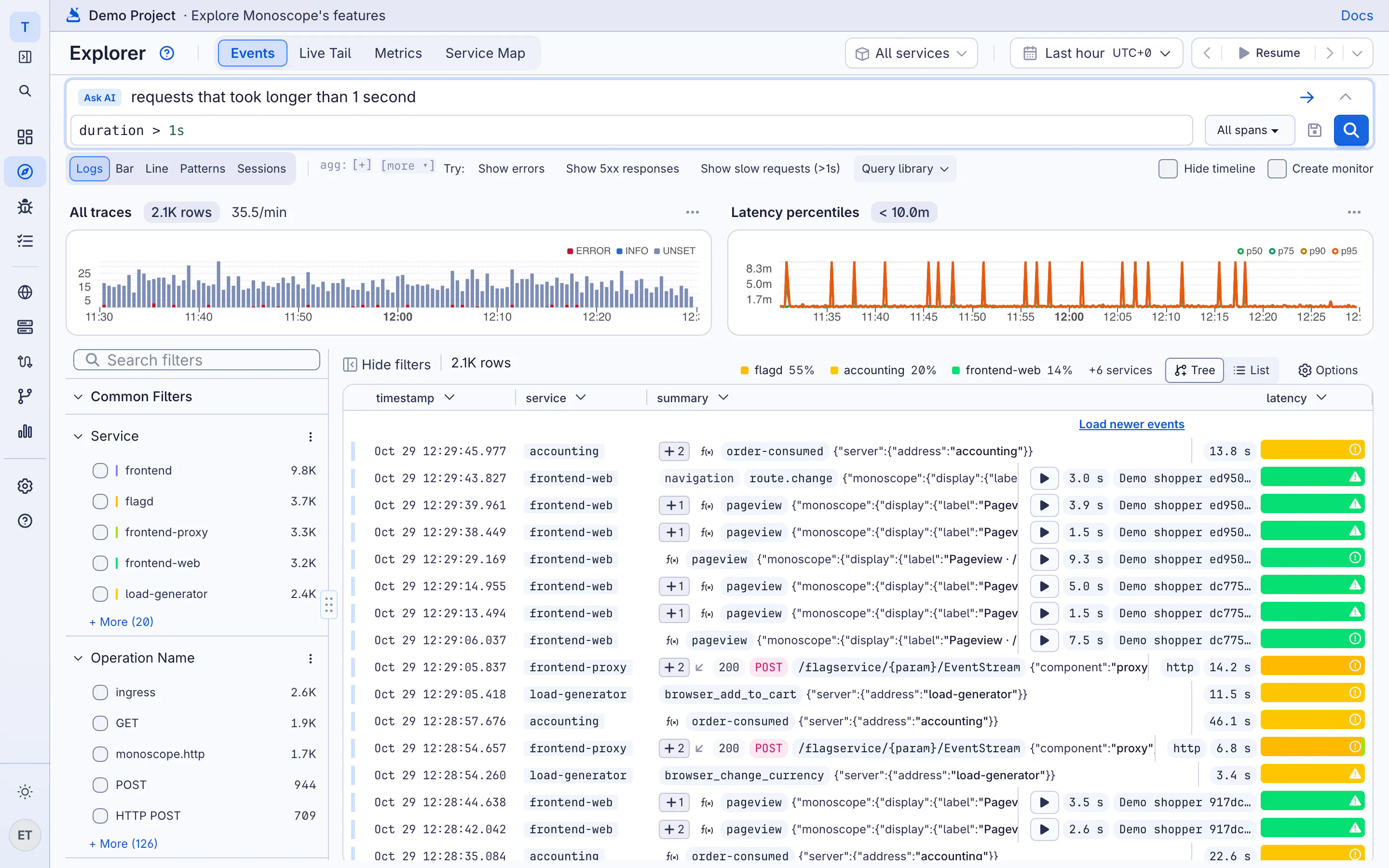Expand + More (20) services link
1389x868 pixels.
pyautogui.click(x=121, y=622)
